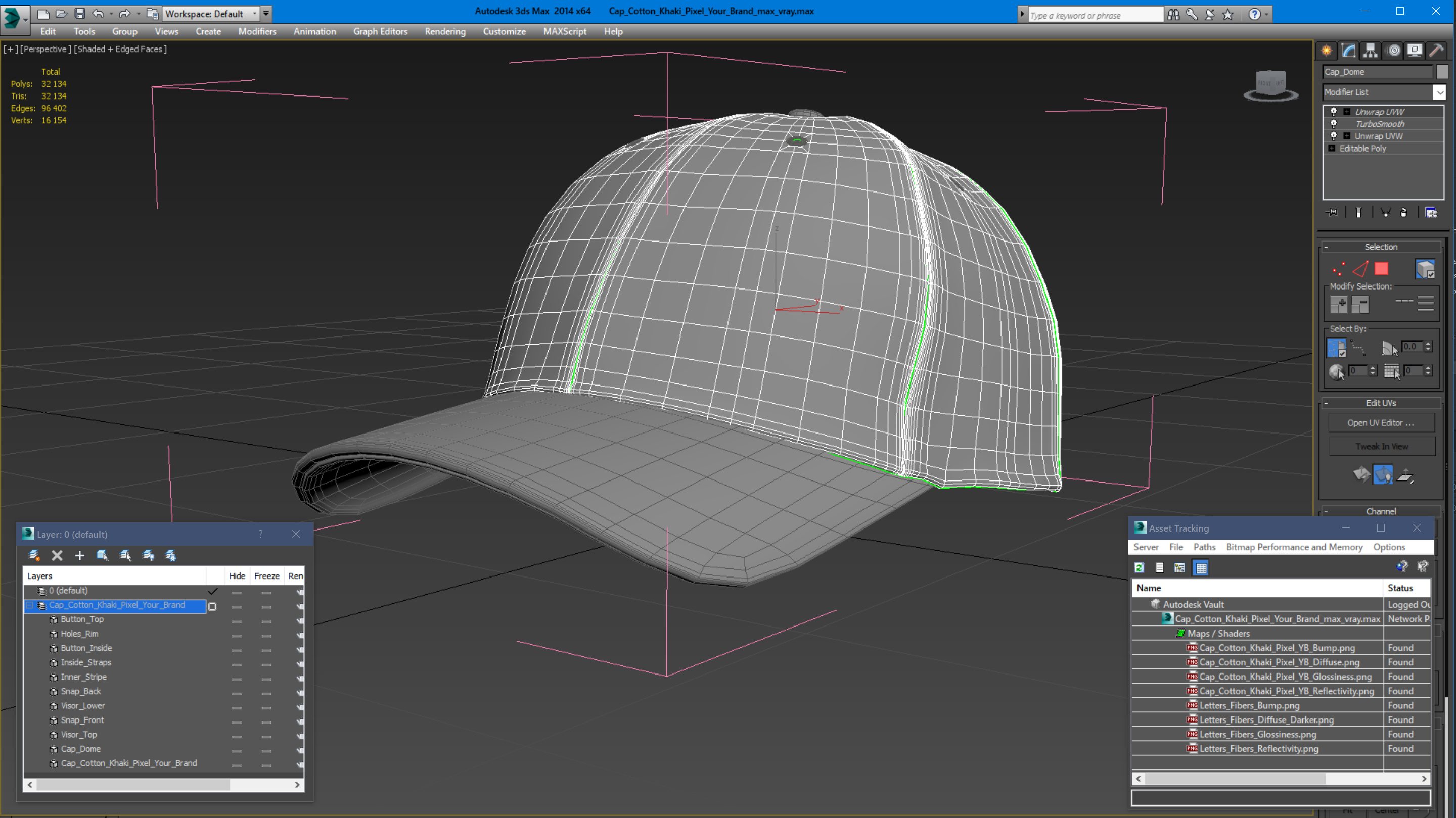1456x818 pixels.
Task: Click Grow selection icon
Action: point(1338,305)
